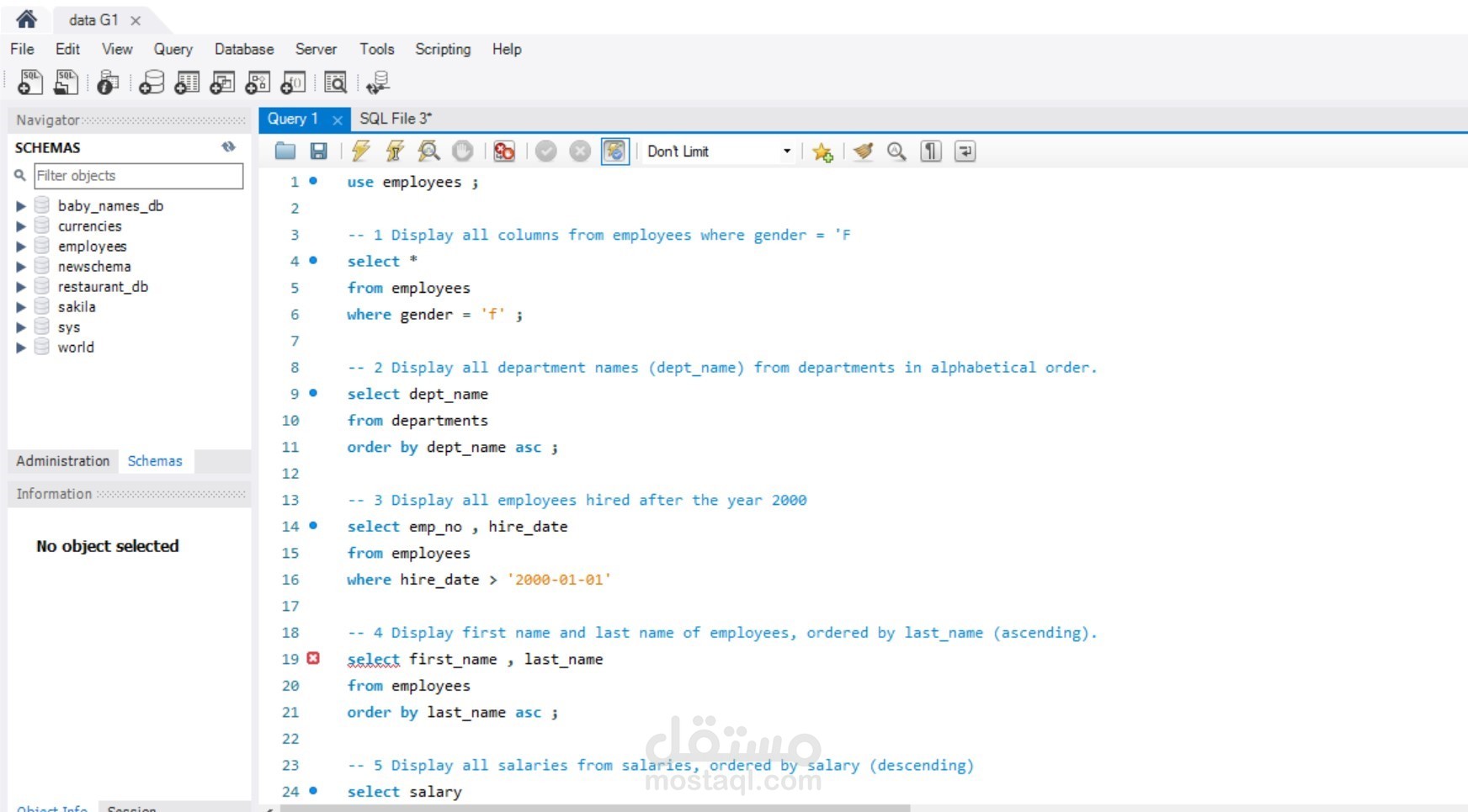Save the current SQL snippet to favorites

[823, 151]
